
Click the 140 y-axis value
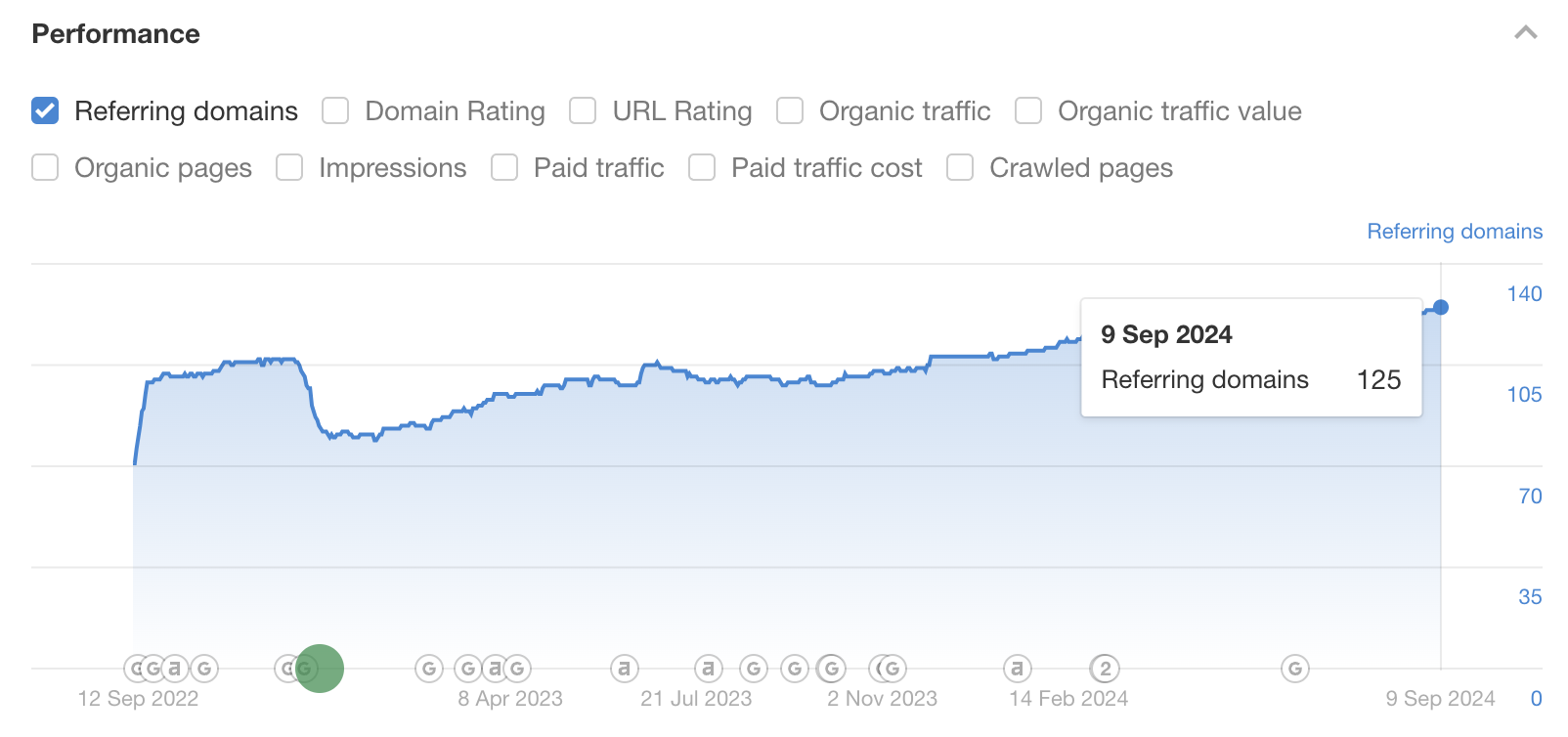(1524, 294)
